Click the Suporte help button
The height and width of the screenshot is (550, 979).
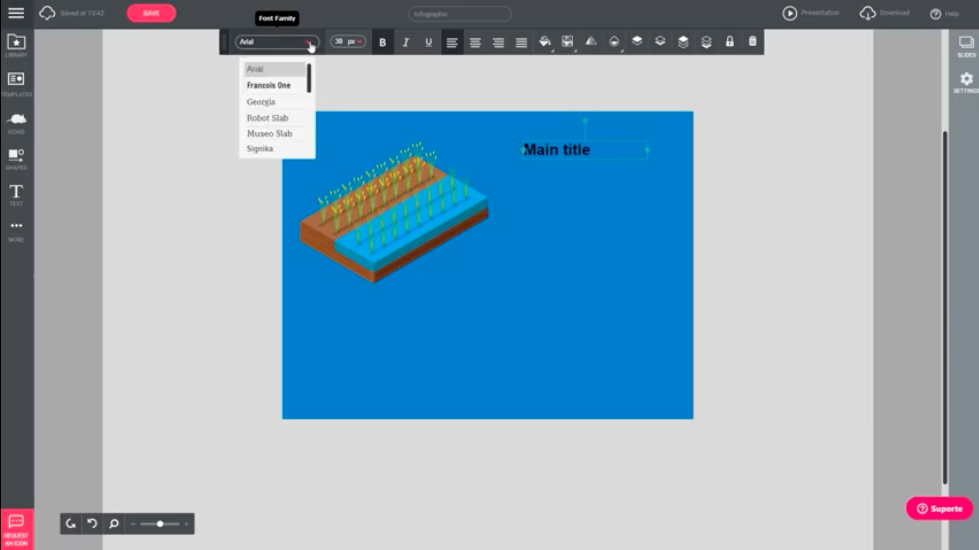point(939,508)
